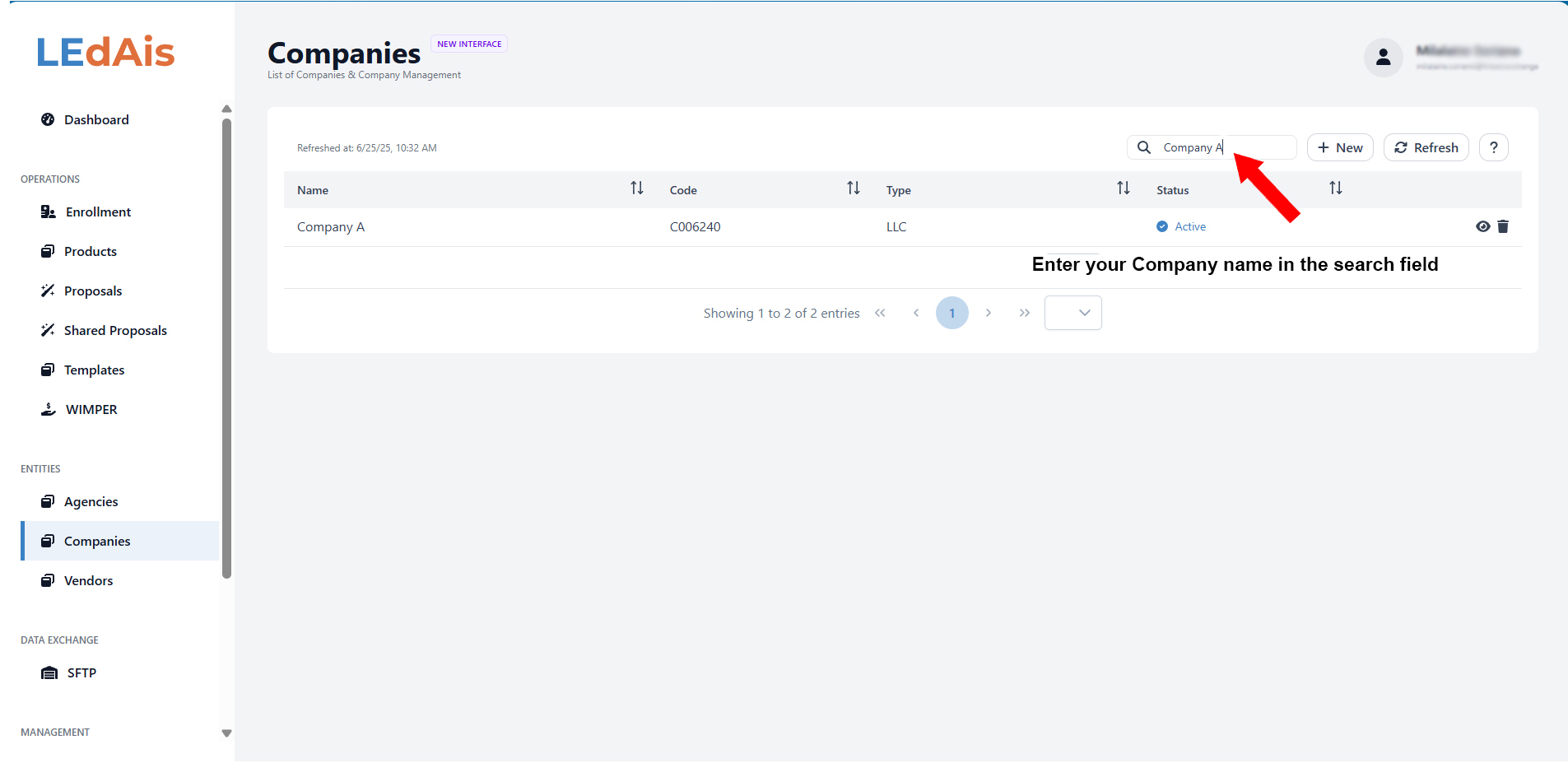1568x763 pixels.
Task: Go to first page of results
Action: point(880,313)
